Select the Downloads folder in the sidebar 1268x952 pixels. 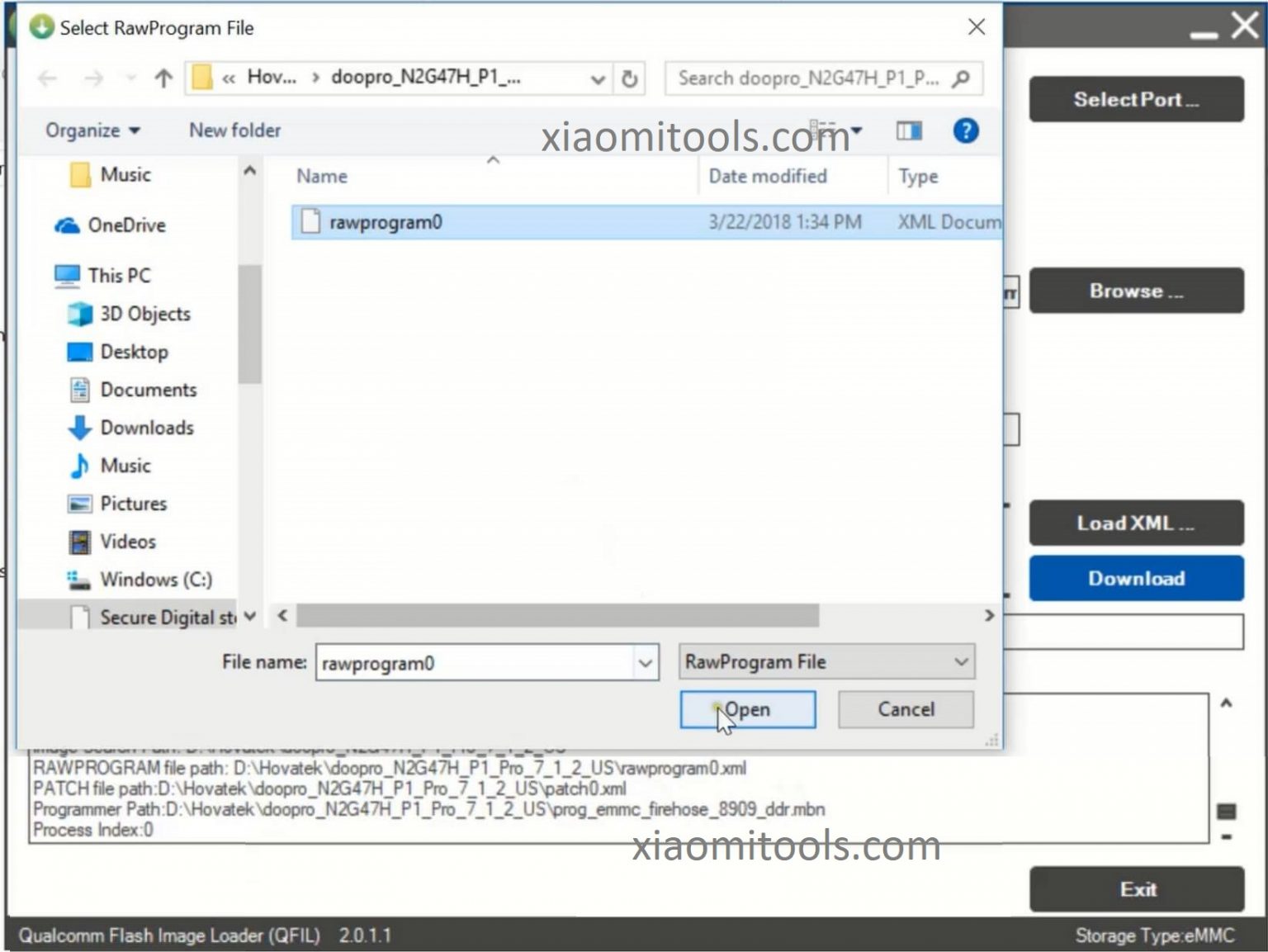145,428
